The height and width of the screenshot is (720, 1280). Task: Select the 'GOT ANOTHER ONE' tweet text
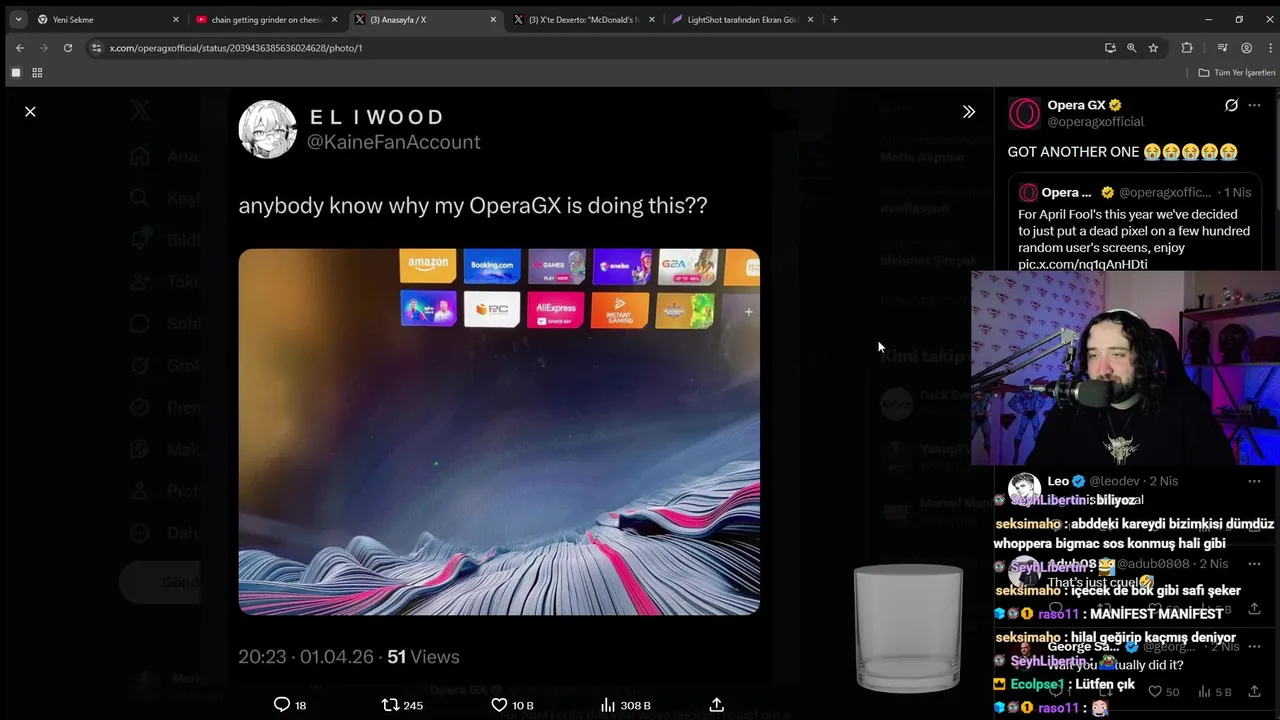point(1122,152)
